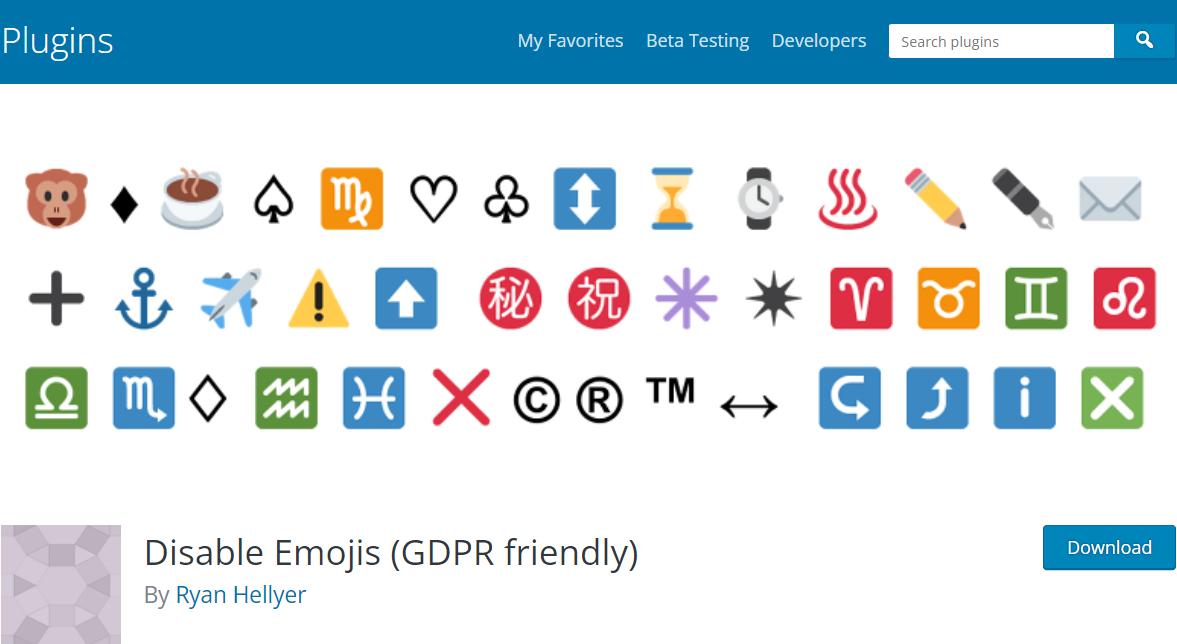
Task: Click the wristwatch emoji
Action: (761, 198)
